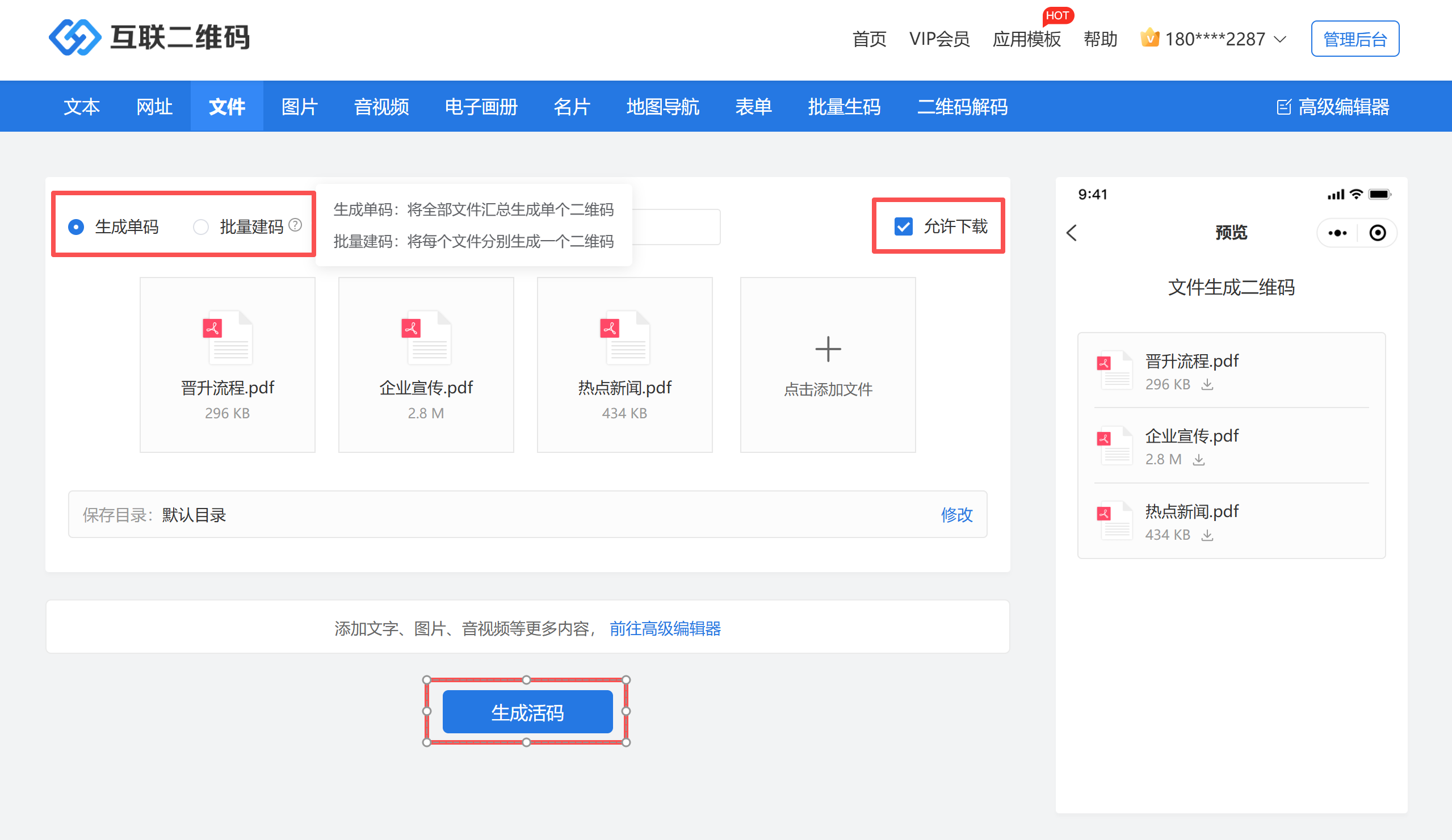Screen dimensions: 1452x840
Task: Open the 批量生码 tab
Action: click(x=843, y=107)
